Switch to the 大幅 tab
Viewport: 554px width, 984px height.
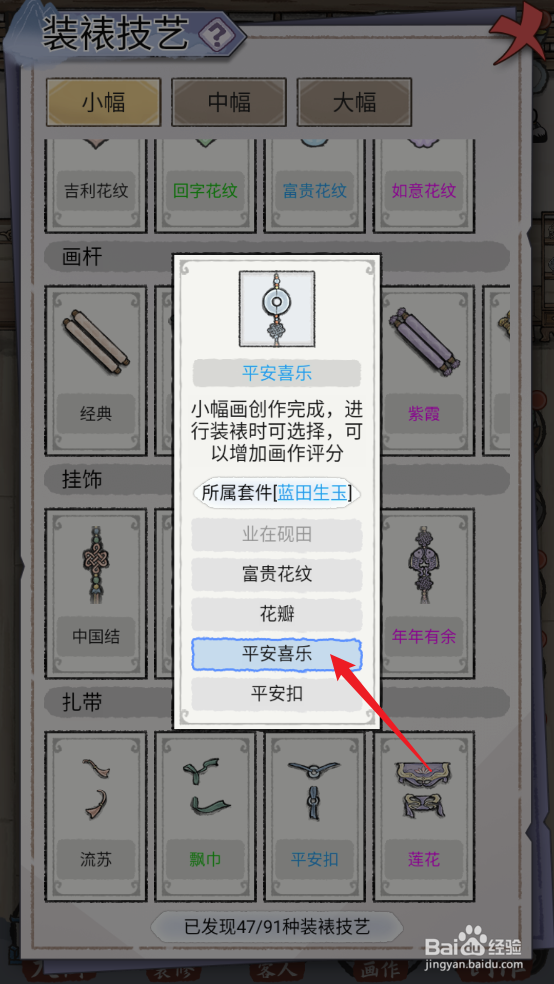coord(354,102)
